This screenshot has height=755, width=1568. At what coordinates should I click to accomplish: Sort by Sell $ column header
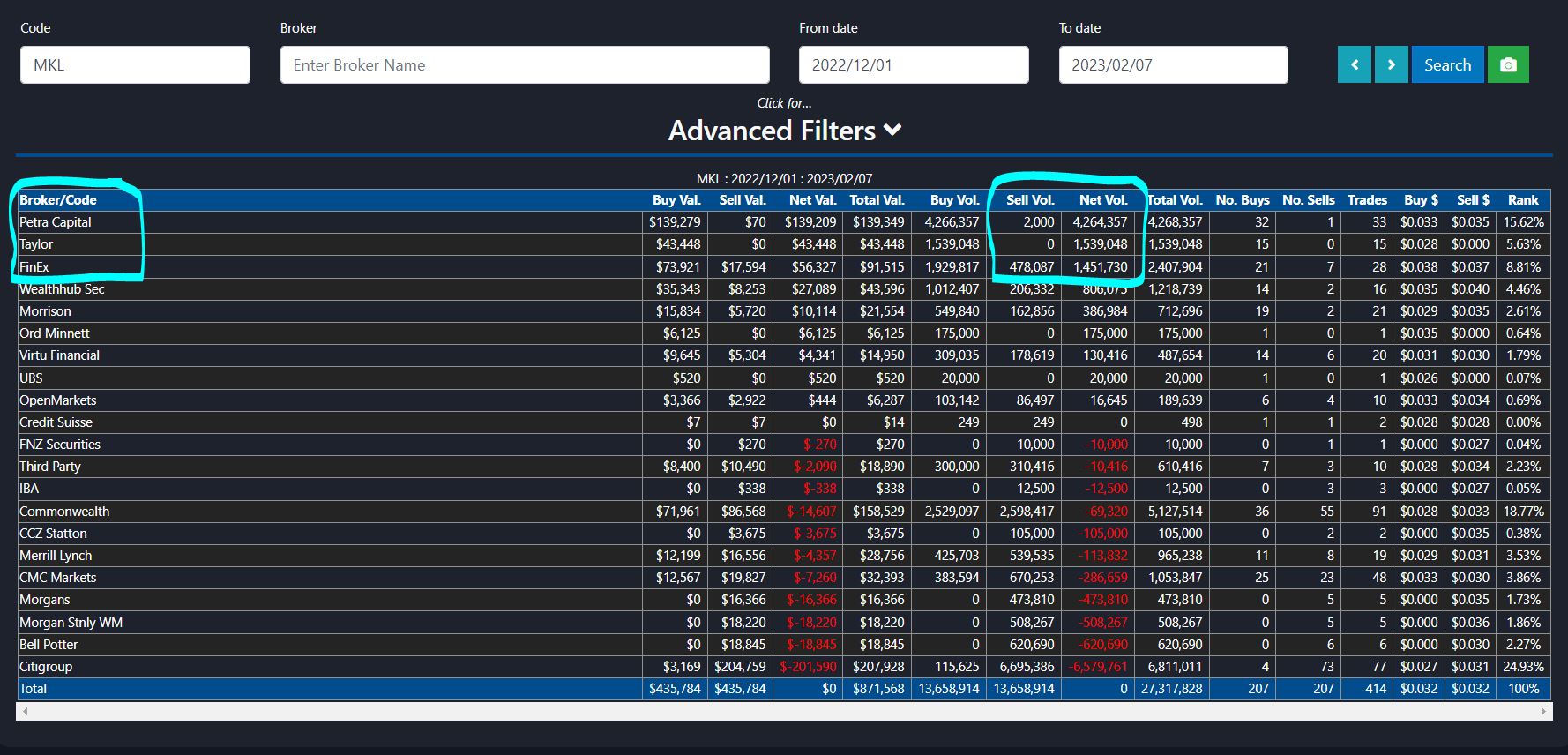(x=1473, y=200)
